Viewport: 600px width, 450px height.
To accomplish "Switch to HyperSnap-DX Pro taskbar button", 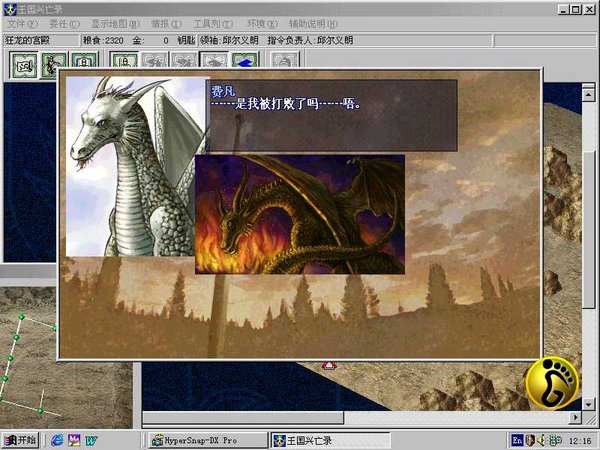I will coord(208,440).
